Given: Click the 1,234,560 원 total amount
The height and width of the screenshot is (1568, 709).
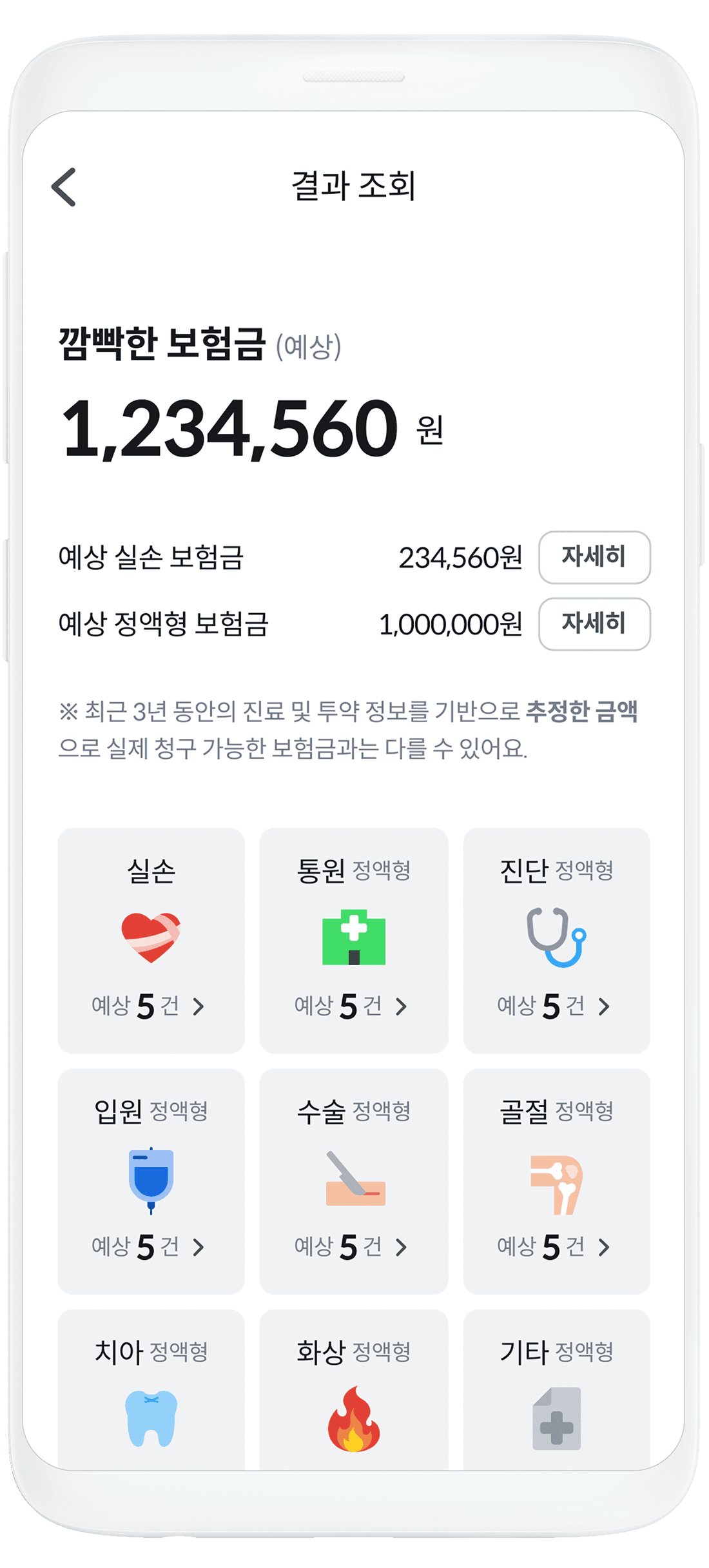Looking at the screenshot, I should (253, 429).
